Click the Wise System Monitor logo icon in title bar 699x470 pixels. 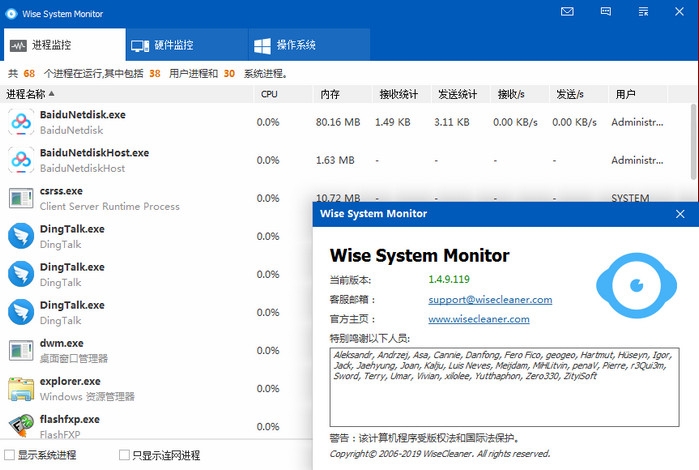[11, 13]
